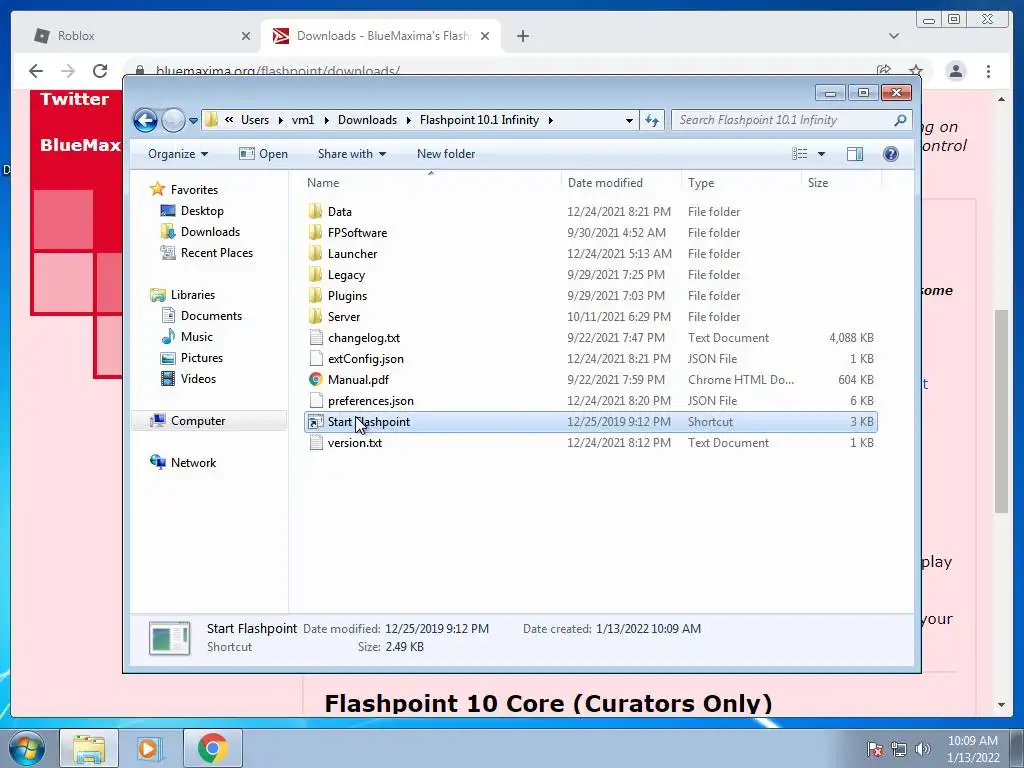
Task: Open a new Chrome tab
Action: [x=522, y=36]
